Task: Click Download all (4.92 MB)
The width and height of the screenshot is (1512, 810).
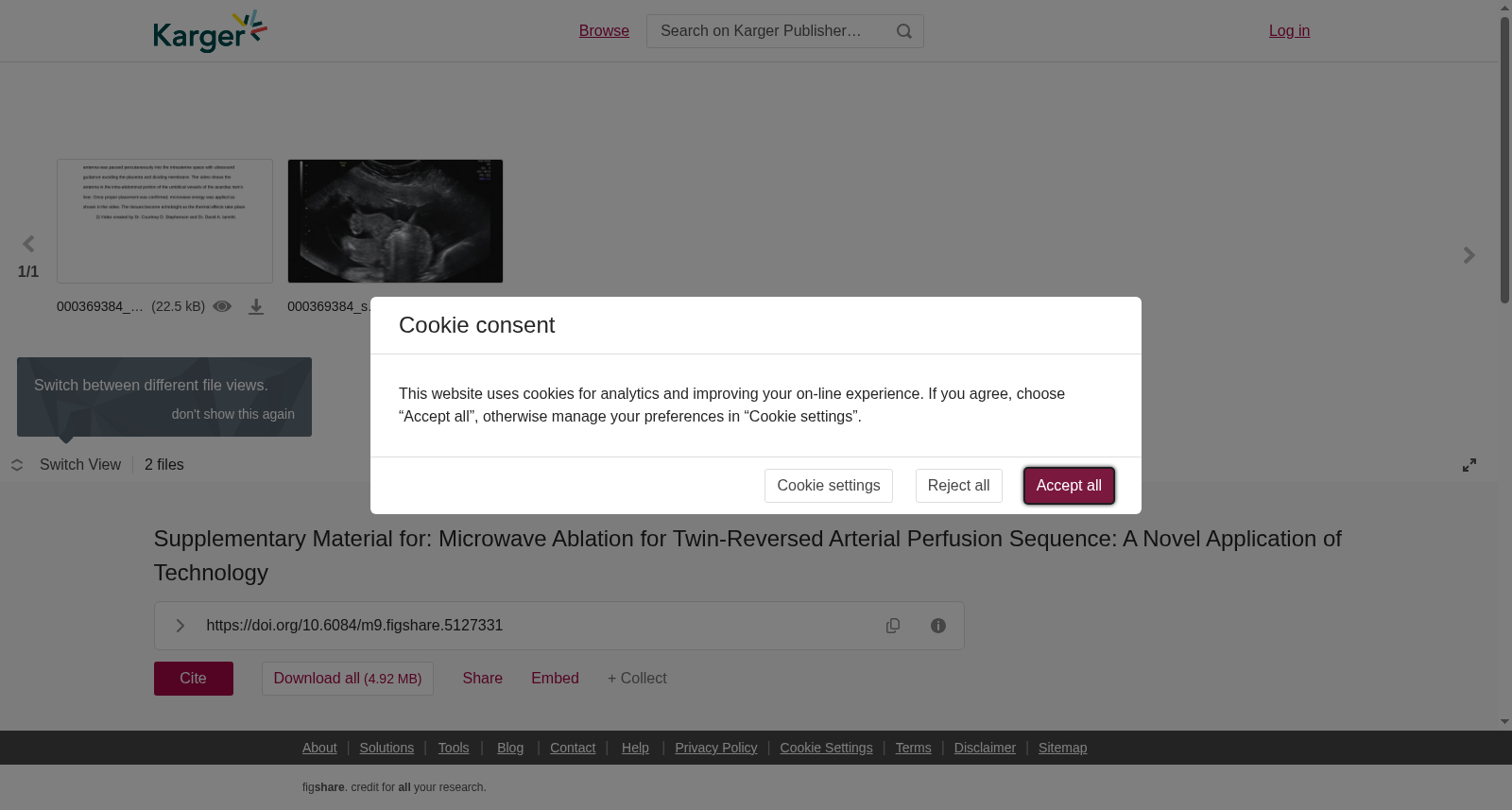Action: [x=348, y=679]
